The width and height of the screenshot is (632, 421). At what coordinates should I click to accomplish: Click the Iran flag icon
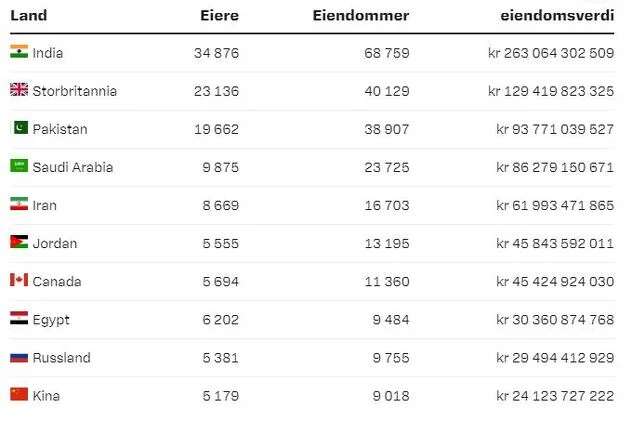pos(19,204)
